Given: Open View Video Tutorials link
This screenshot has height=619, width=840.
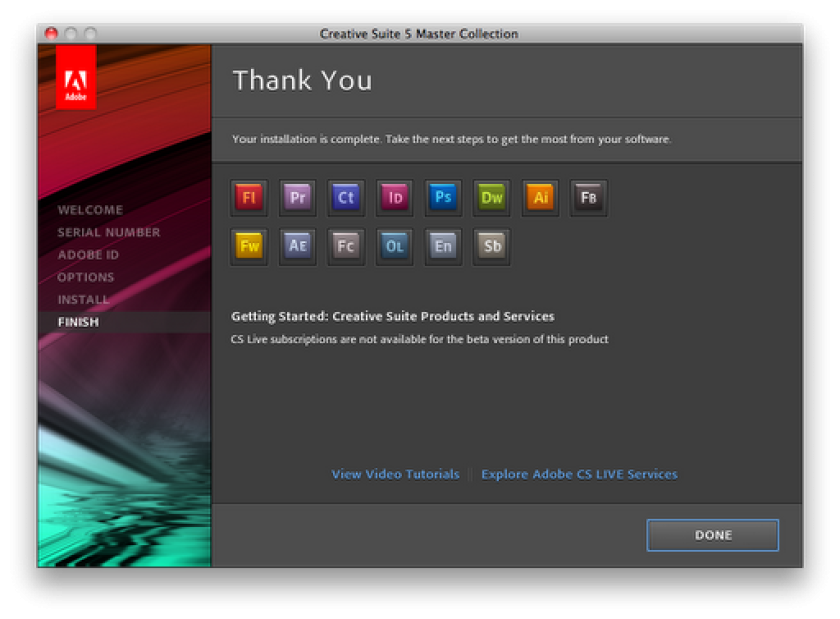Looking at the screenshot, I should point(395,474).
